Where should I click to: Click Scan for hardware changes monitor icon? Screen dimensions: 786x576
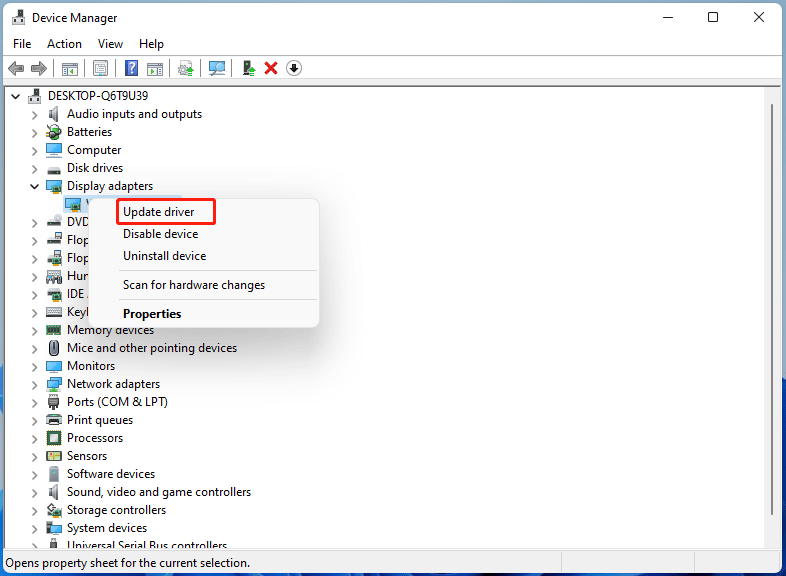pos(217,68)
